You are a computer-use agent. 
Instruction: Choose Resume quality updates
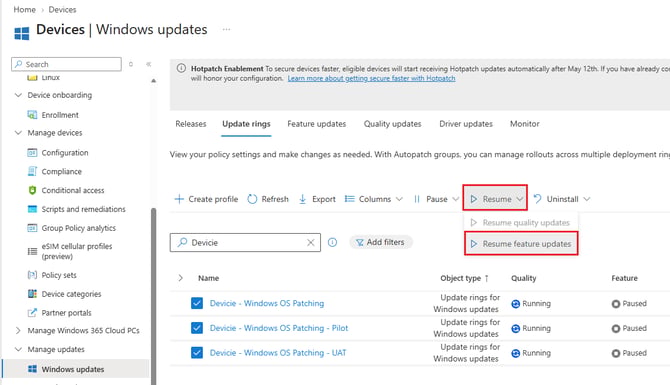point(521,223)
